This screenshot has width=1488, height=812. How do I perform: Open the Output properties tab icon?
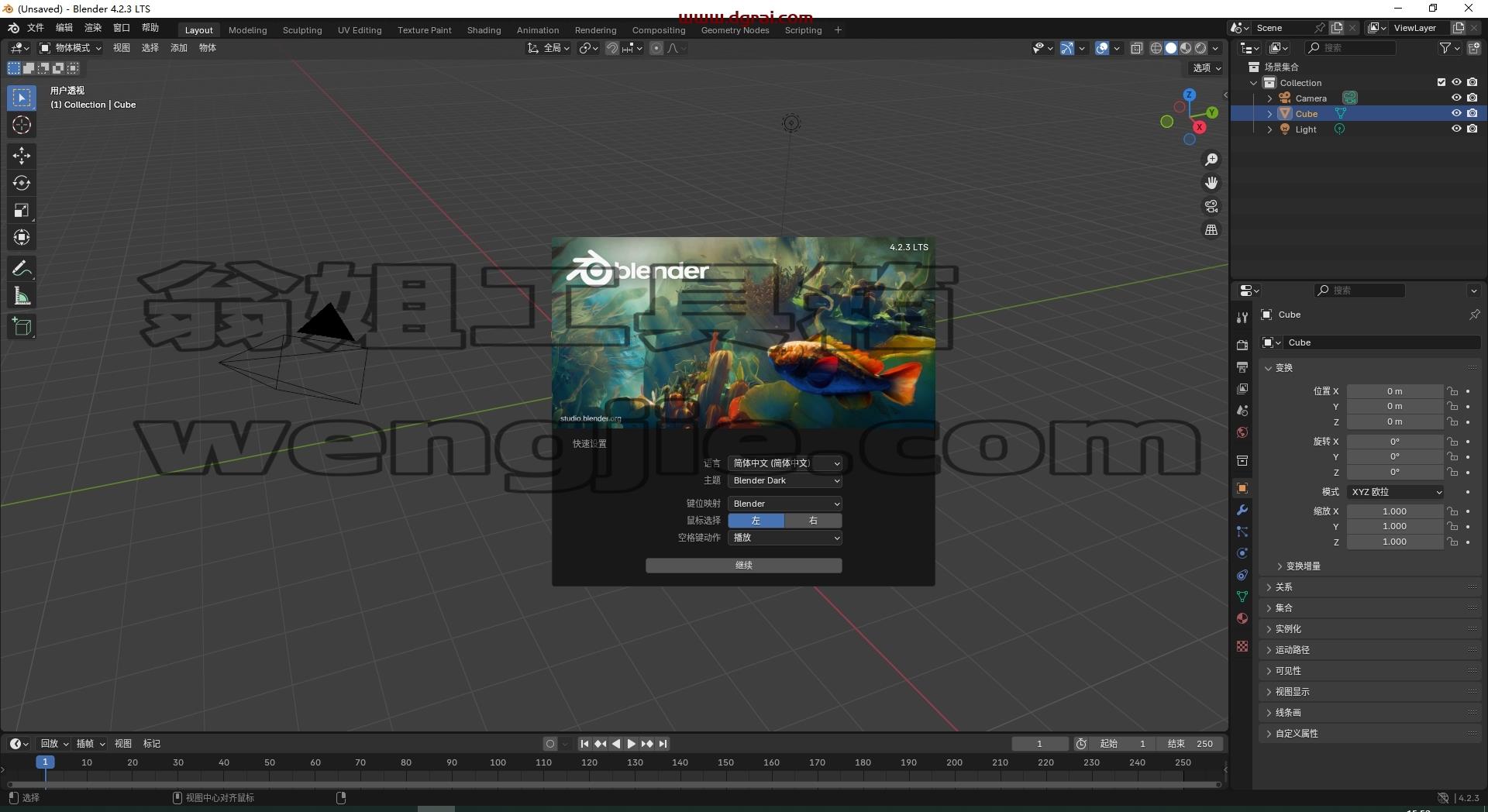point(1242,366)
